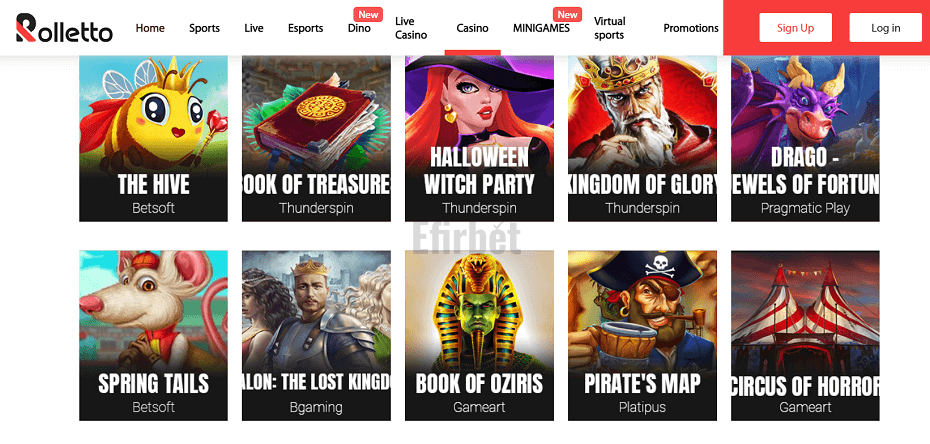Switch to the Esports section
The width and height of the screenshot is (930, 444).
(x=306, y=28)
